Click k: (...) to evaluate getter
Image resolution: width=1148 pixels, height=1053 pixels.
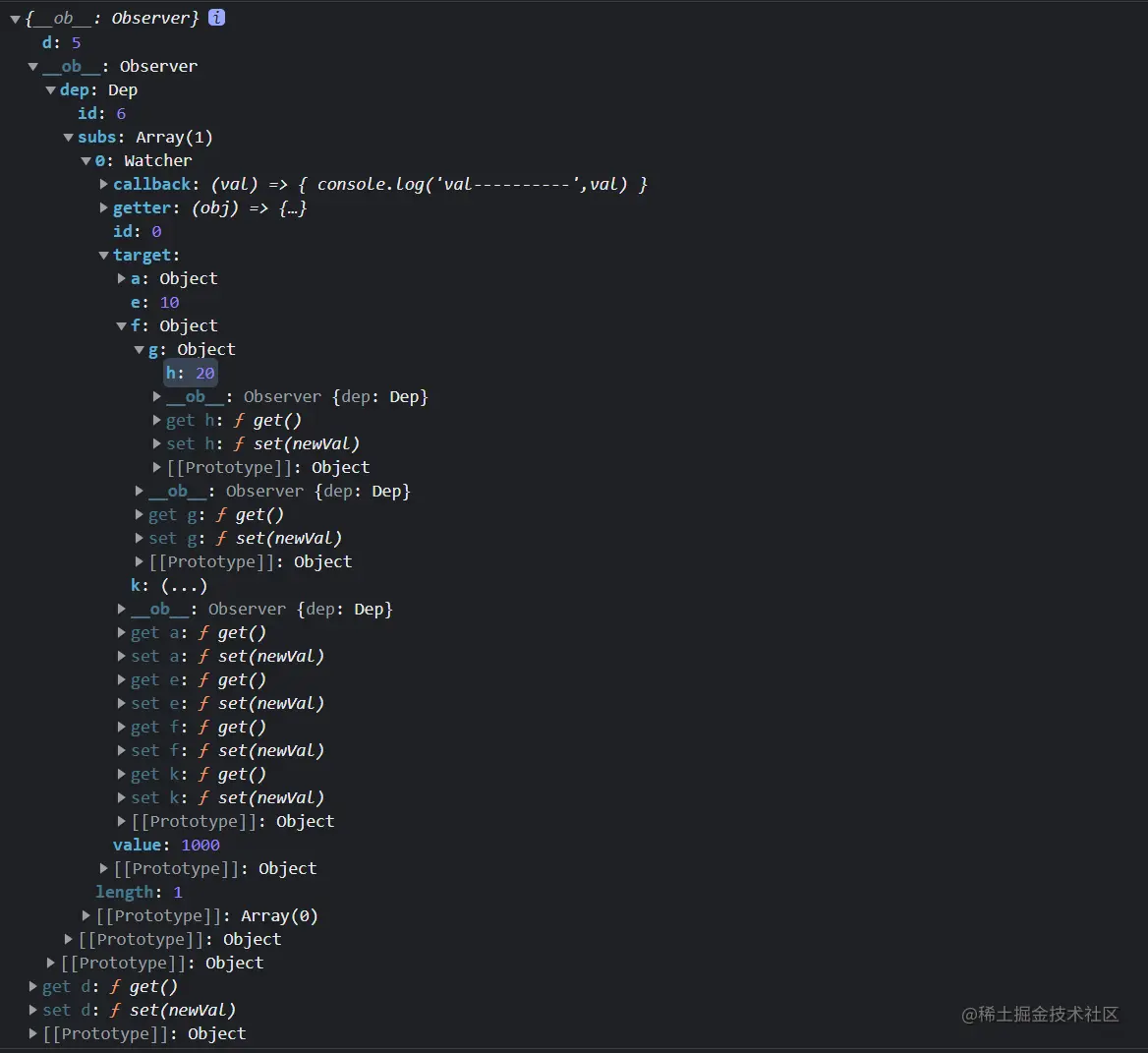pyautogui.click(x=184, y=586)
